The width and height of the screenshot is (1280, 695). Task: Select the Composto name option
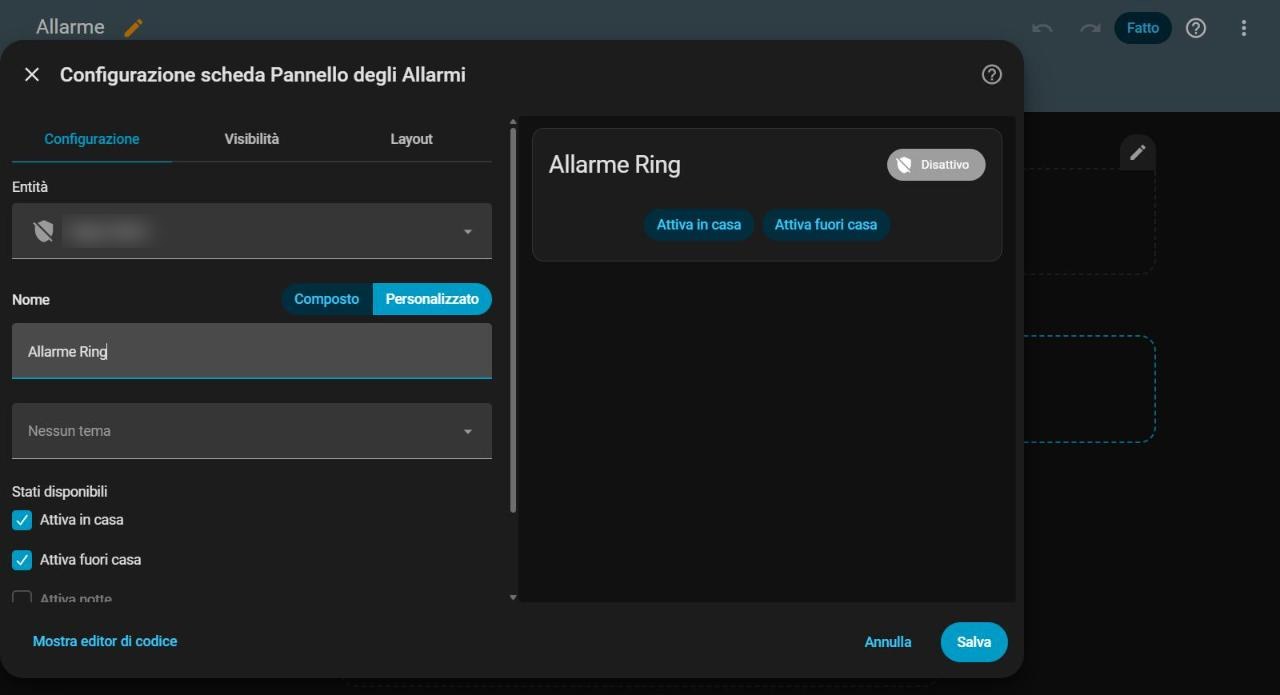(x=327, y=299)
